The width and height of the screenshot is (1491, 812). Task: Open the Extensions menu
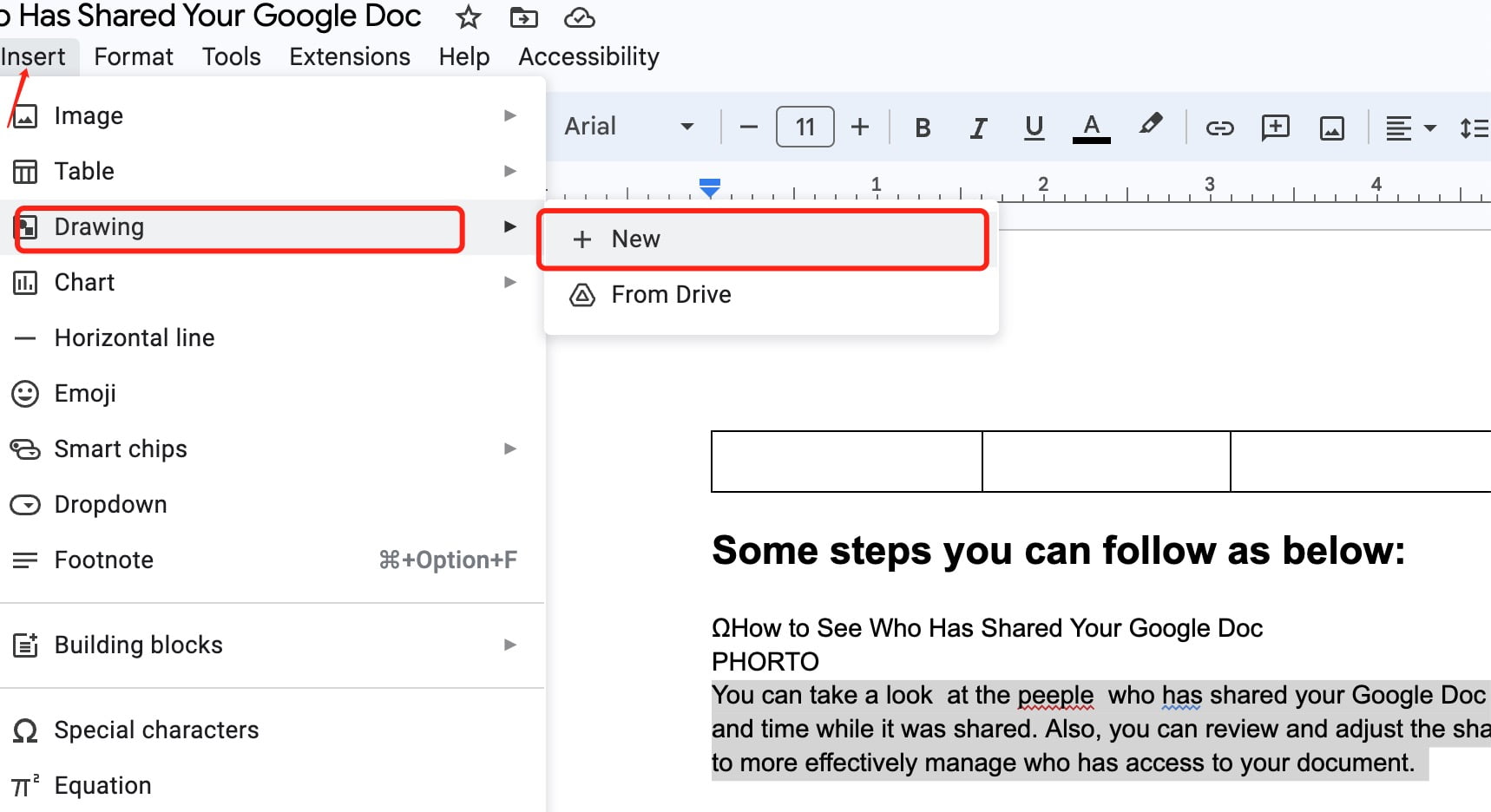pyautogui.click(x=350, y=56)
